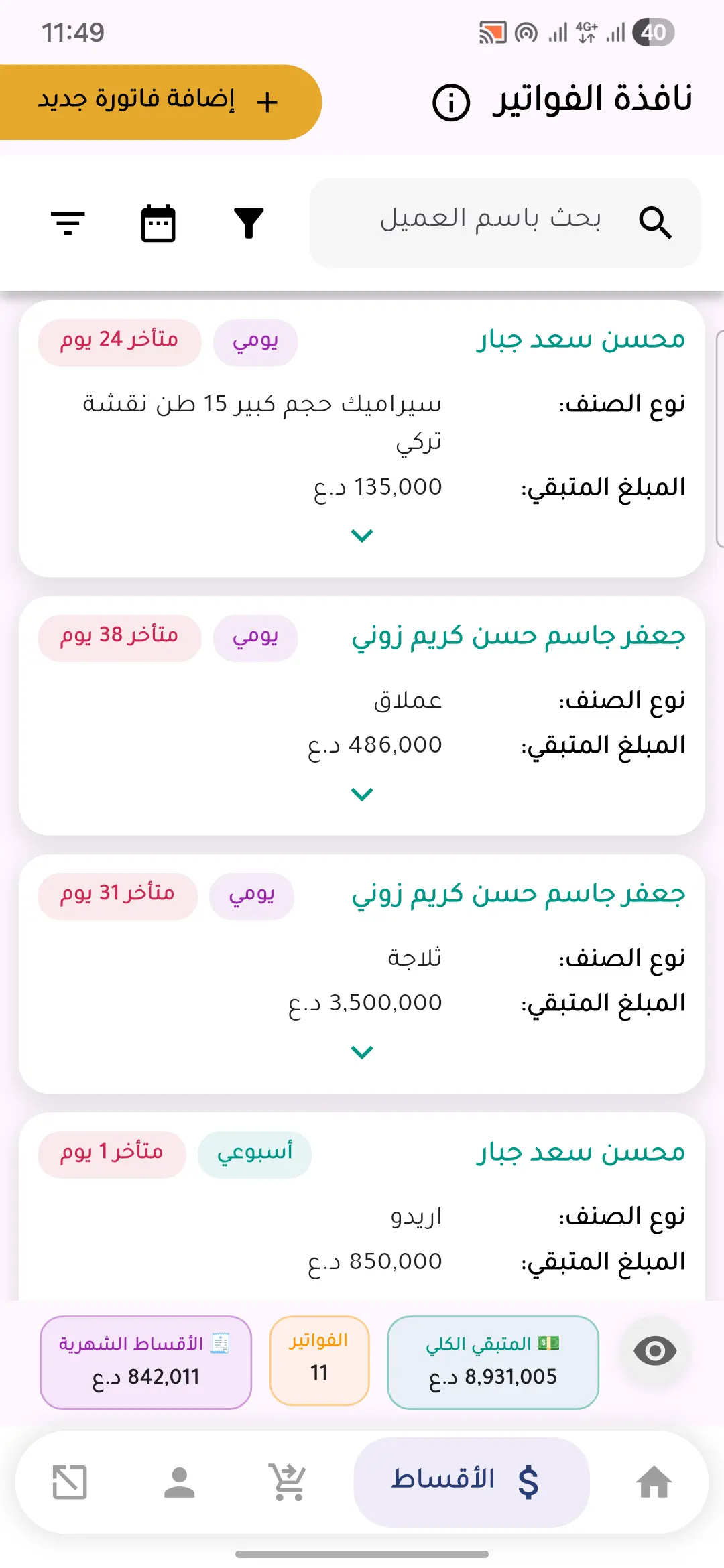This screenshot has height=1568, width=724.
Task: Expand the ثلاجة invoice card chevron
Action: (362, 1052)
